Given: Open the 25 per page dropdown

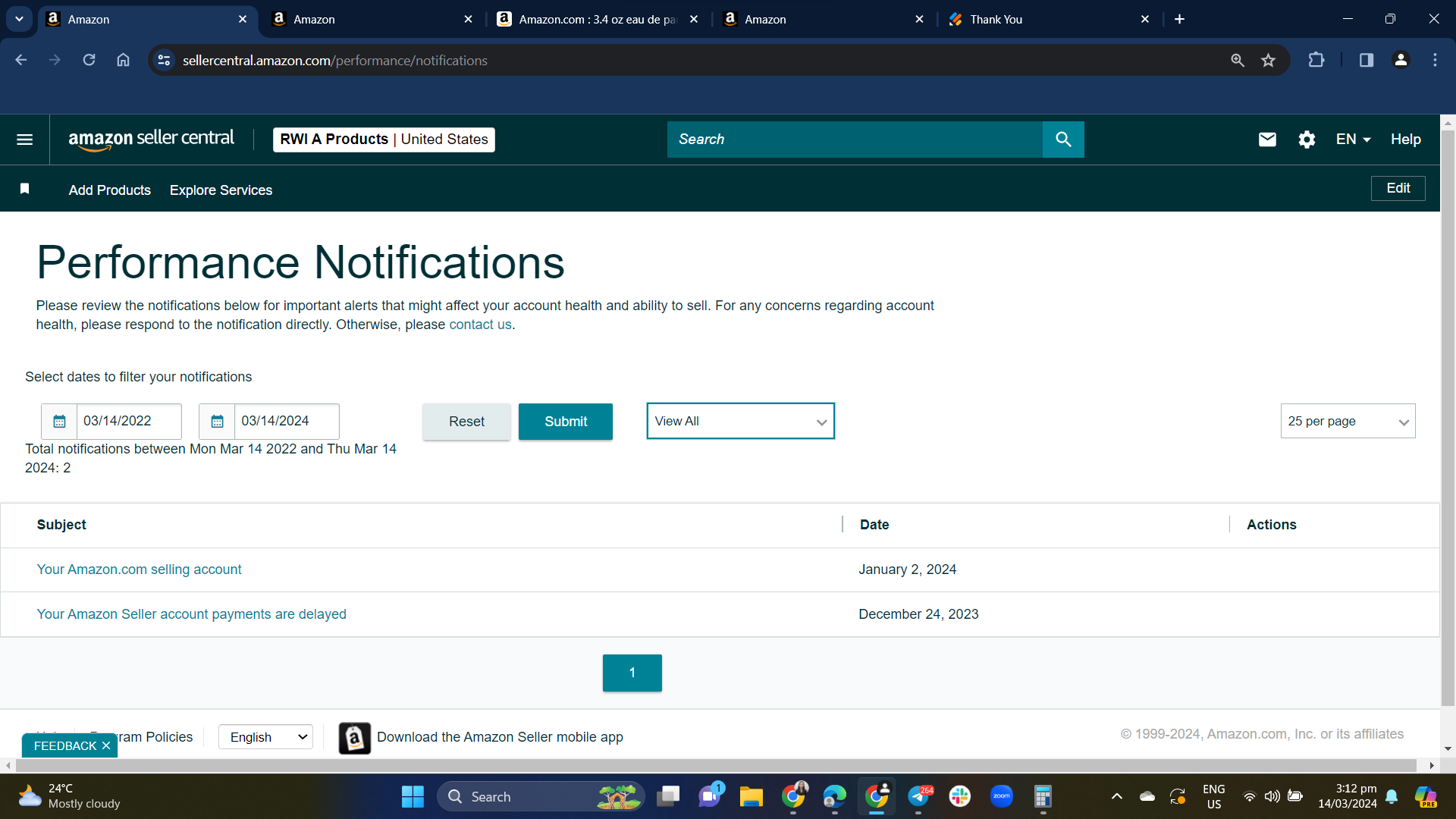Looking at the screenshot, I should (x=1348, y=421).
